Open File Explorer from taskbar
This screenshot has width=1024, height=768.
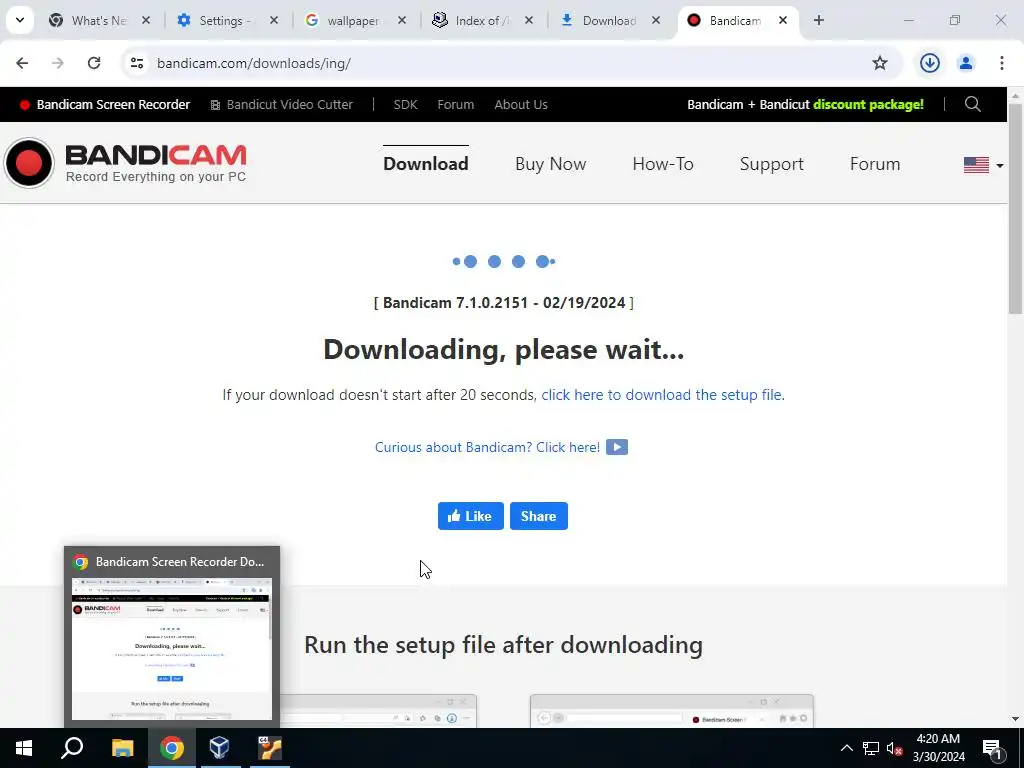122,748
